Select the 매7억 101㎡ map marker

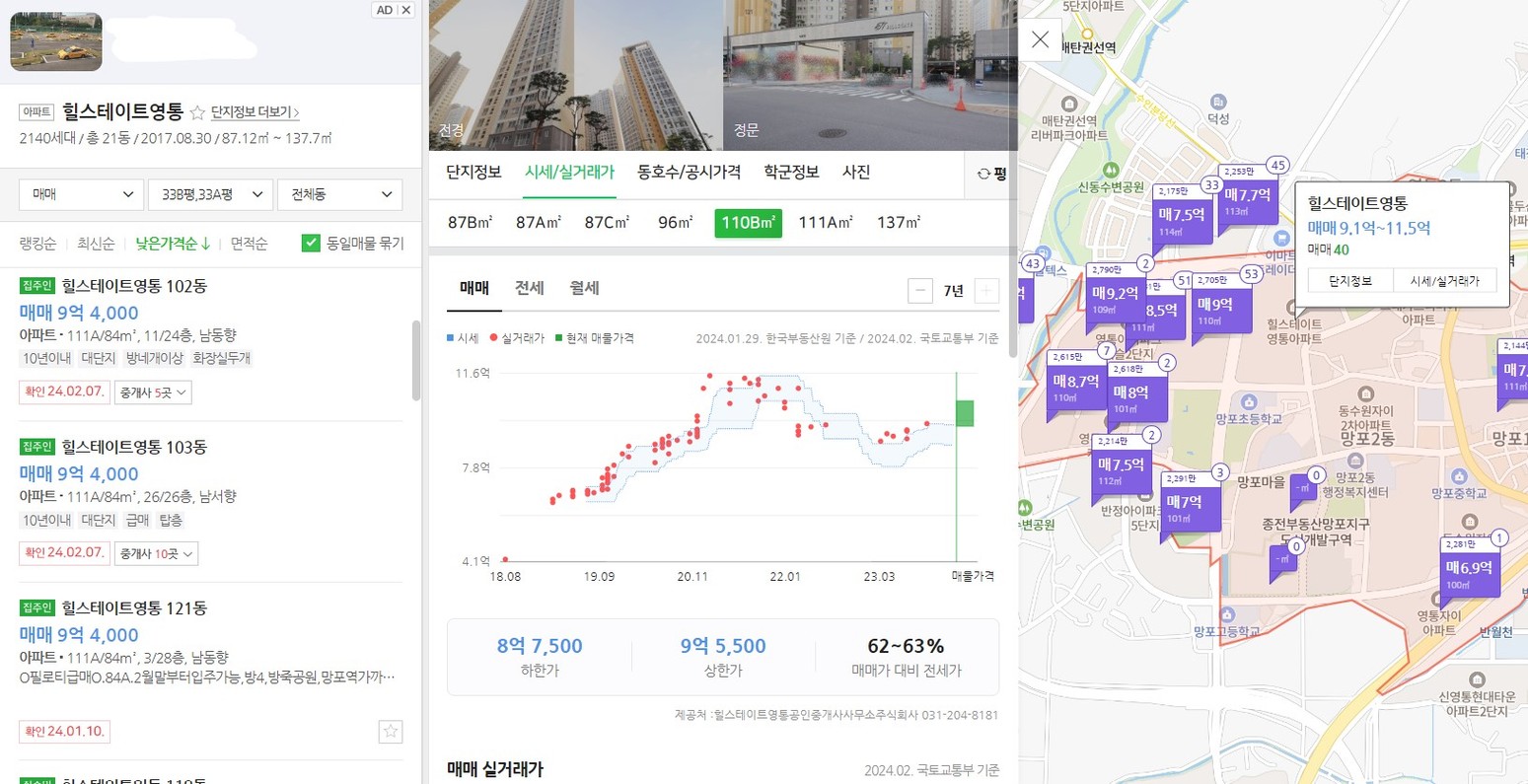point(1190,507)
